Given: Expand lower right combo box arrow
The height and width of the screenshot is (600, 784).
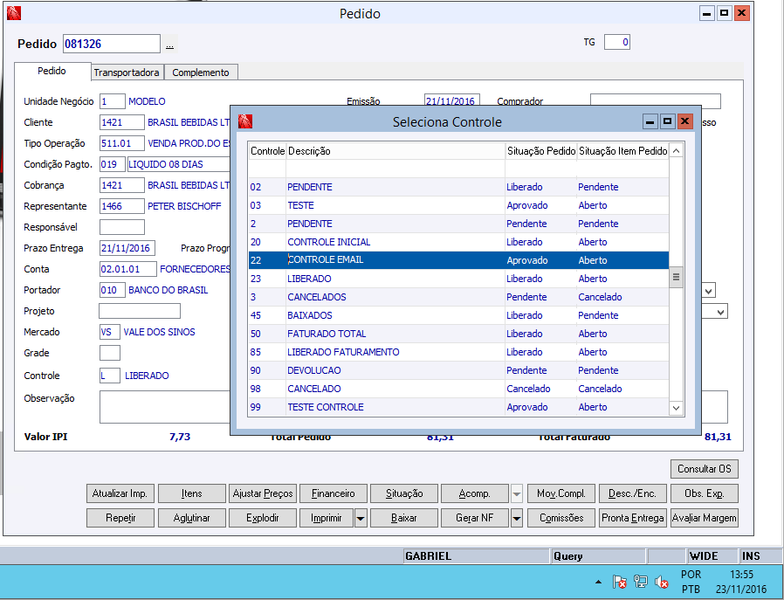Looking at the screenshot, I should pyautogui.click(x=720, y=312).
